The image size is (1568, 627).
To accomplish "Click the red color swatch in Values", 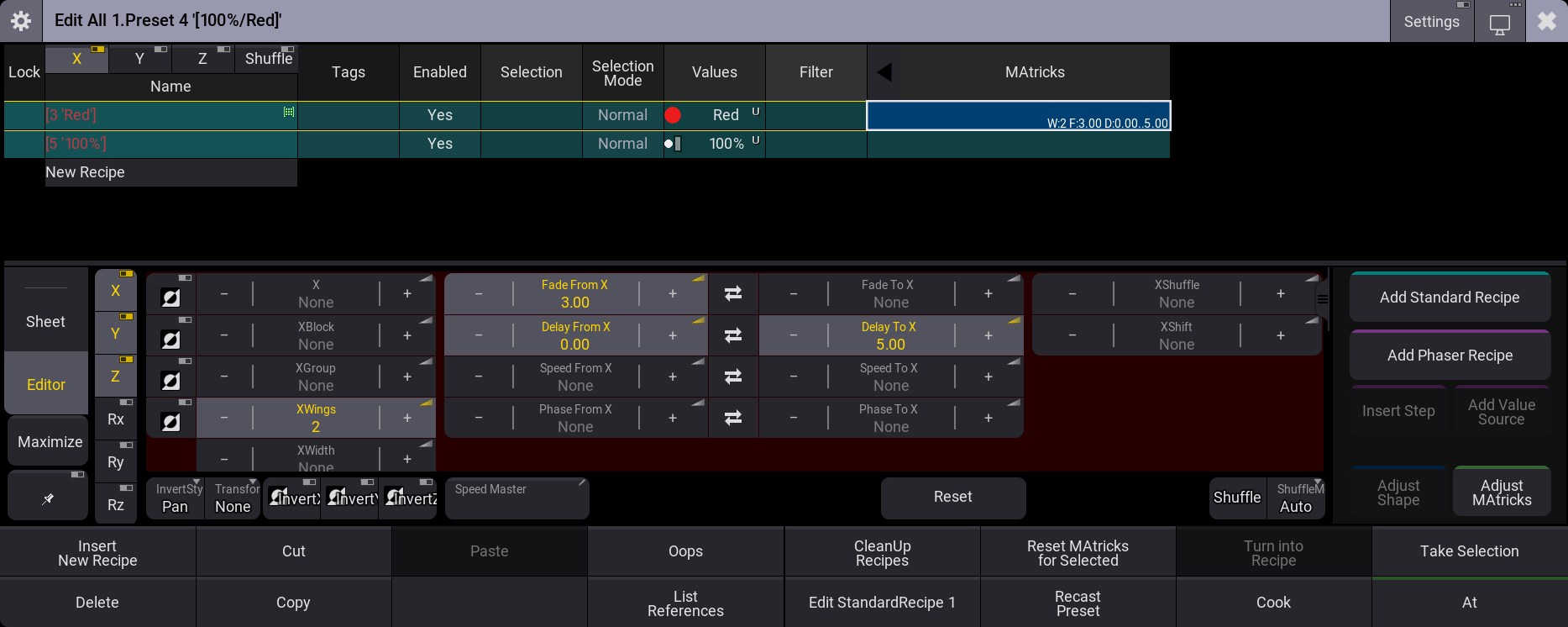I will tap(673, 115).
